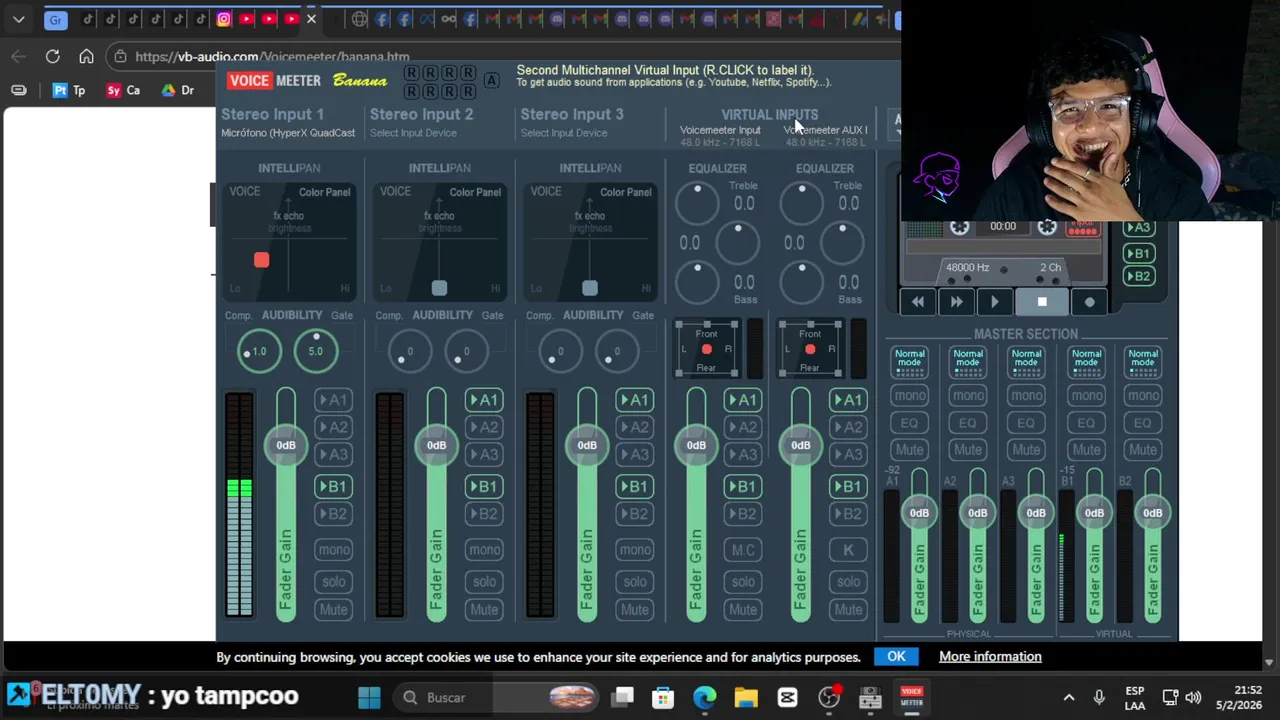Click the Treble knob on first equalizer
This screenshot has width=1280, height=720.
(697, 204)
